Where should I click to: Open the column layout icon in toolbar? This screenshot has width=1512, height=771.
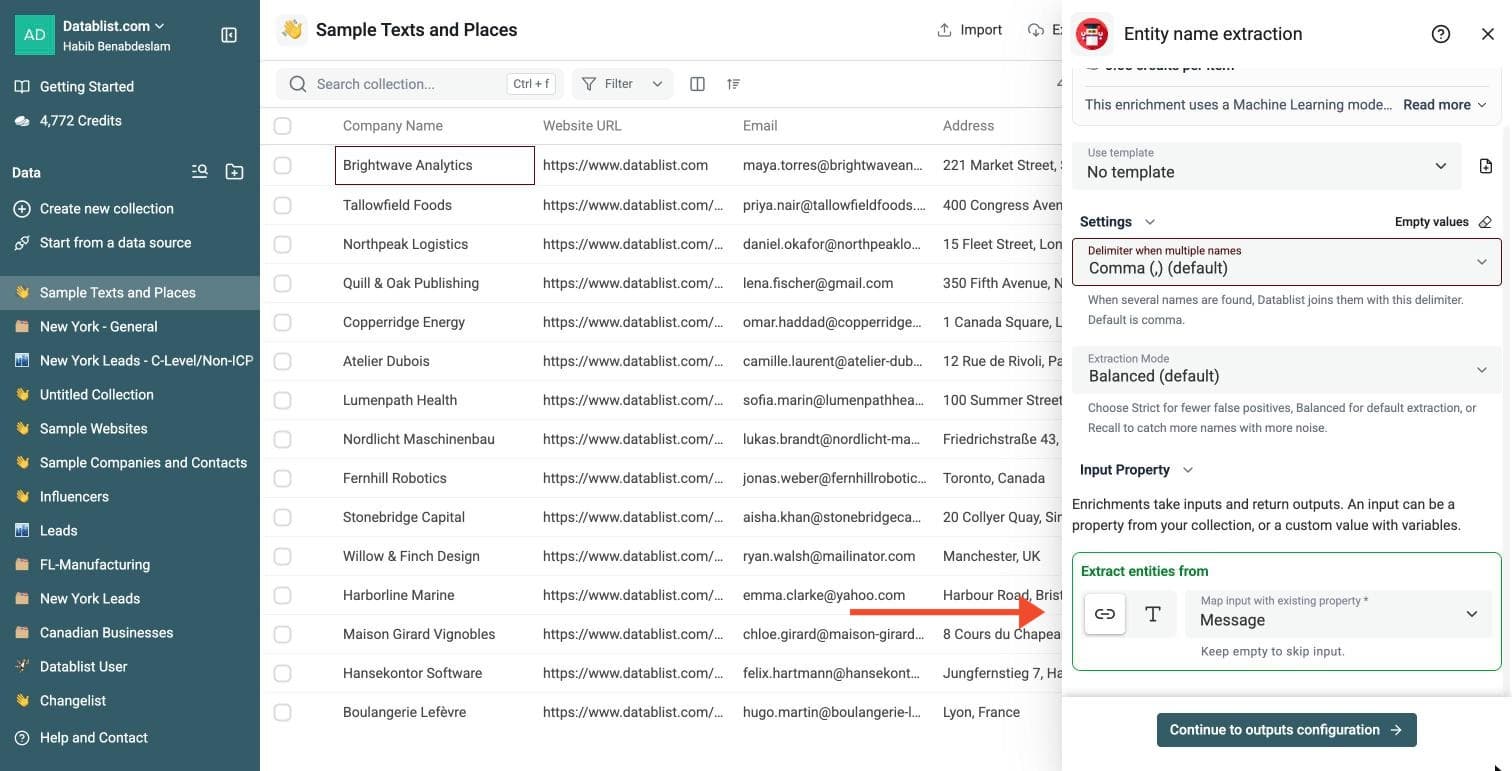698,84
